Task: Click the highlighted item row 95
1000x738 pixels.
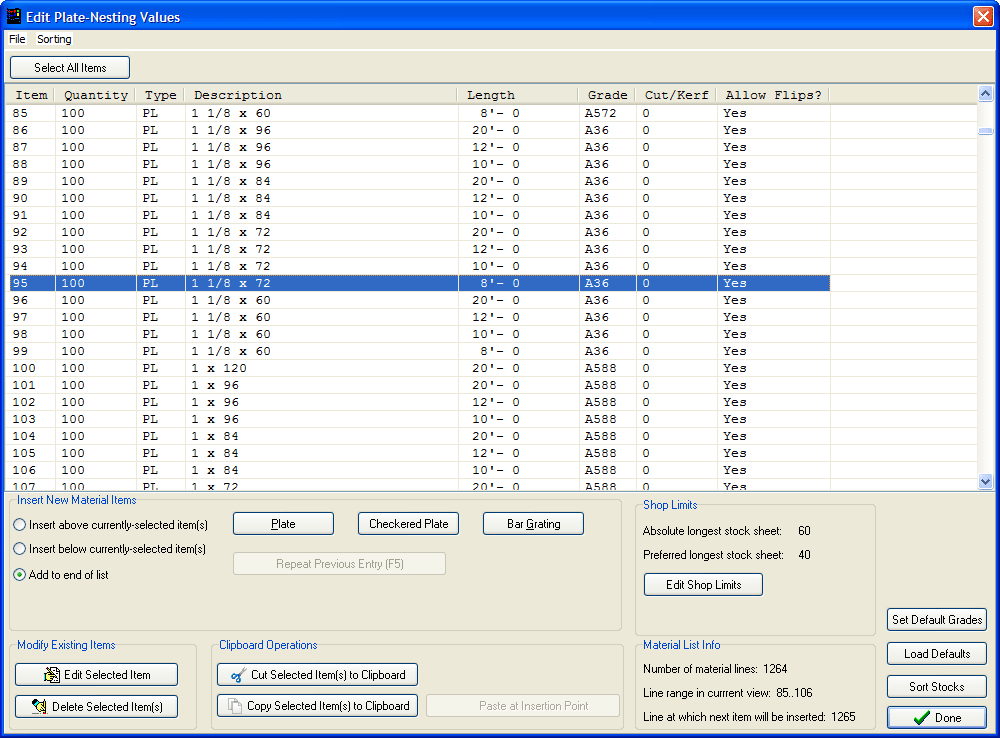Action: [418, 283]
